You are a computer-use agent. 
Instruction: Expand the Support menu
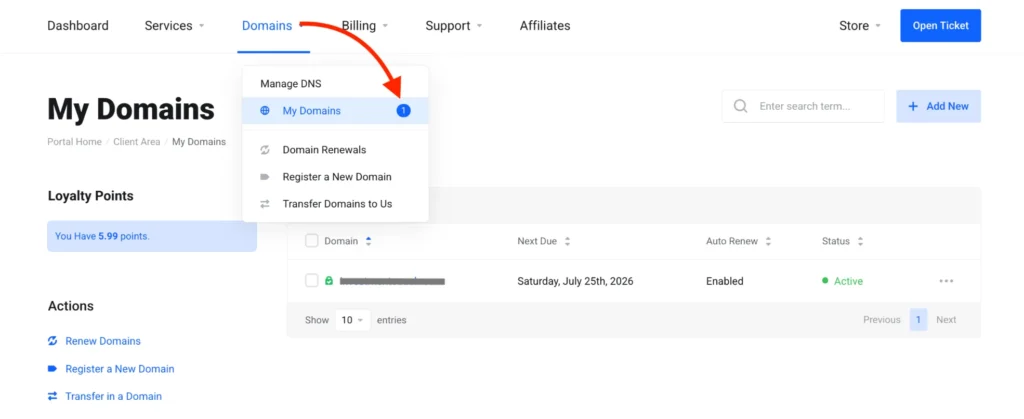[454, 26]
